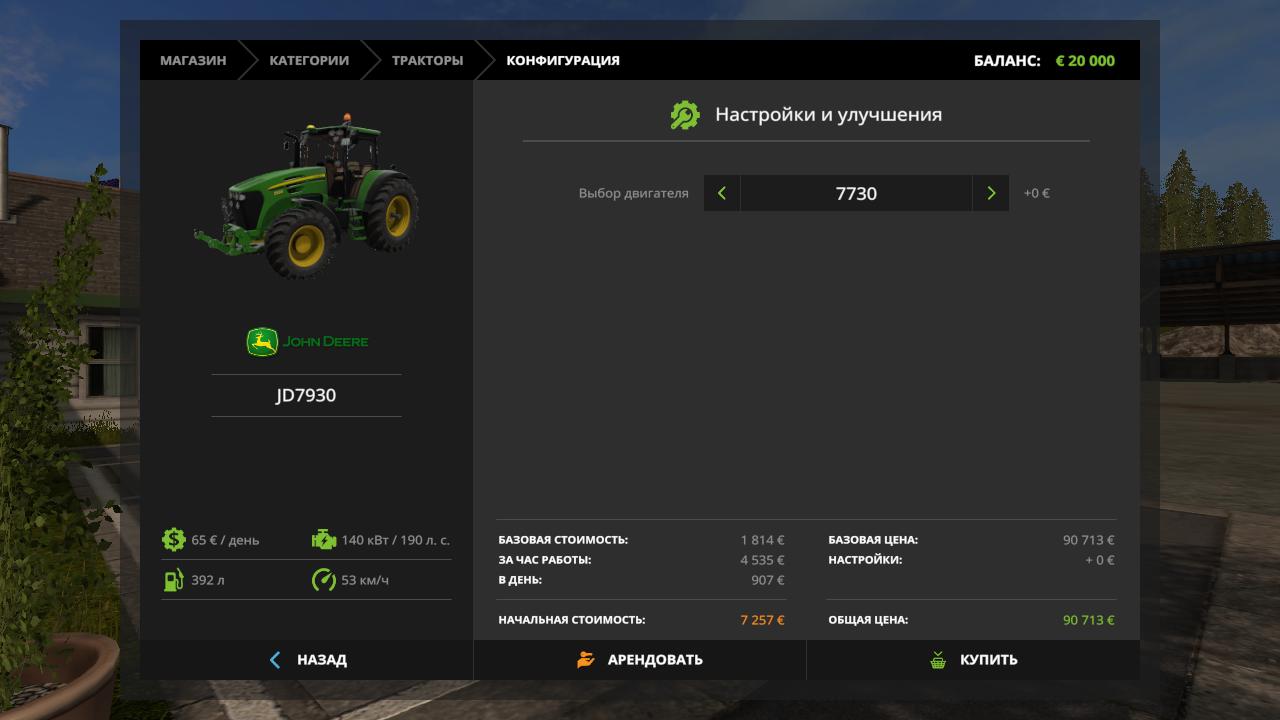Image resolution: width=1280 pixels, height=720 pixels.
Task: Click the fuel pump capacity icon
Action: 174,580
